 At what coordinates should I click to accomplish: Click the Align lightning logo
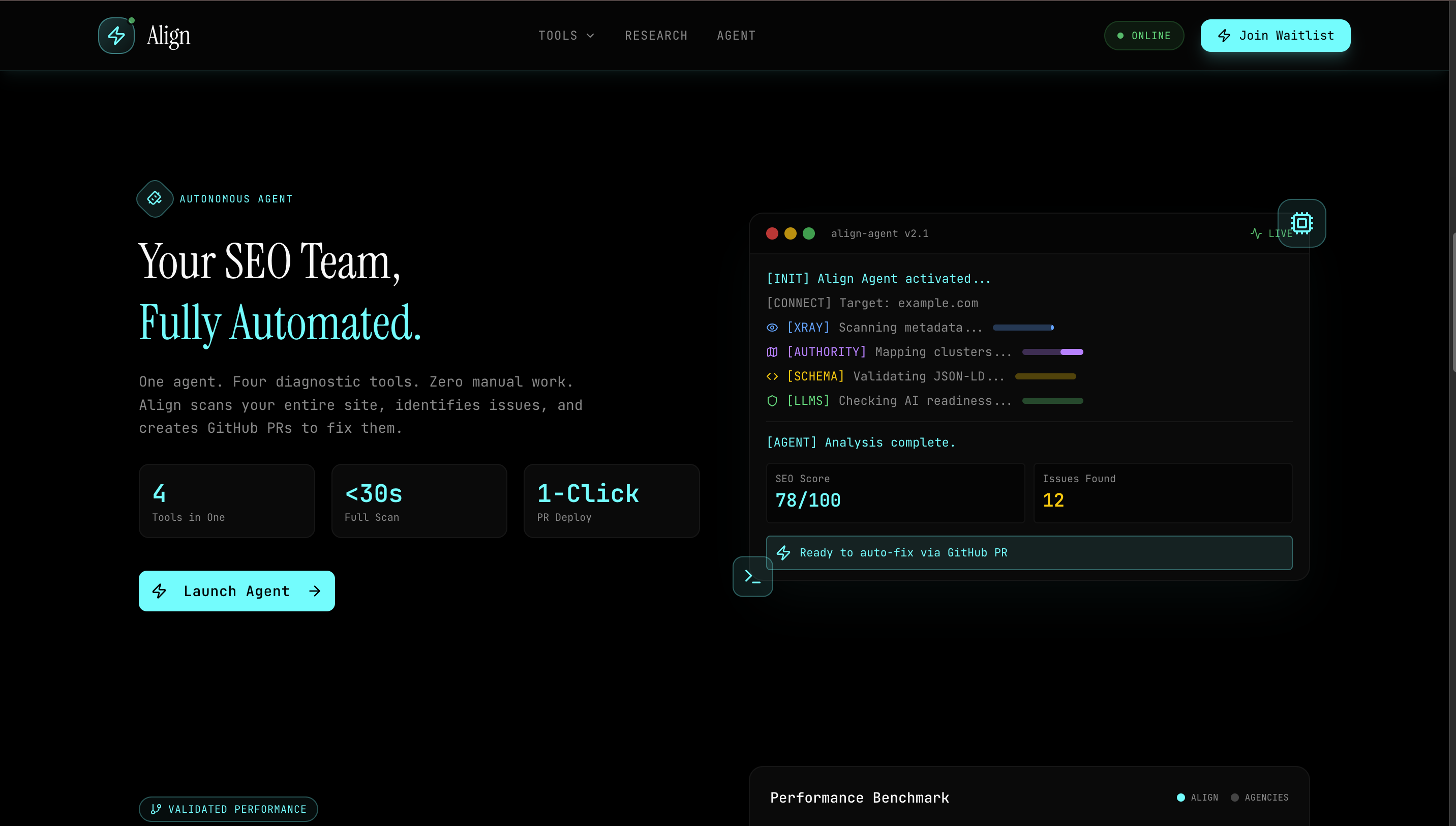click(116, 35)
